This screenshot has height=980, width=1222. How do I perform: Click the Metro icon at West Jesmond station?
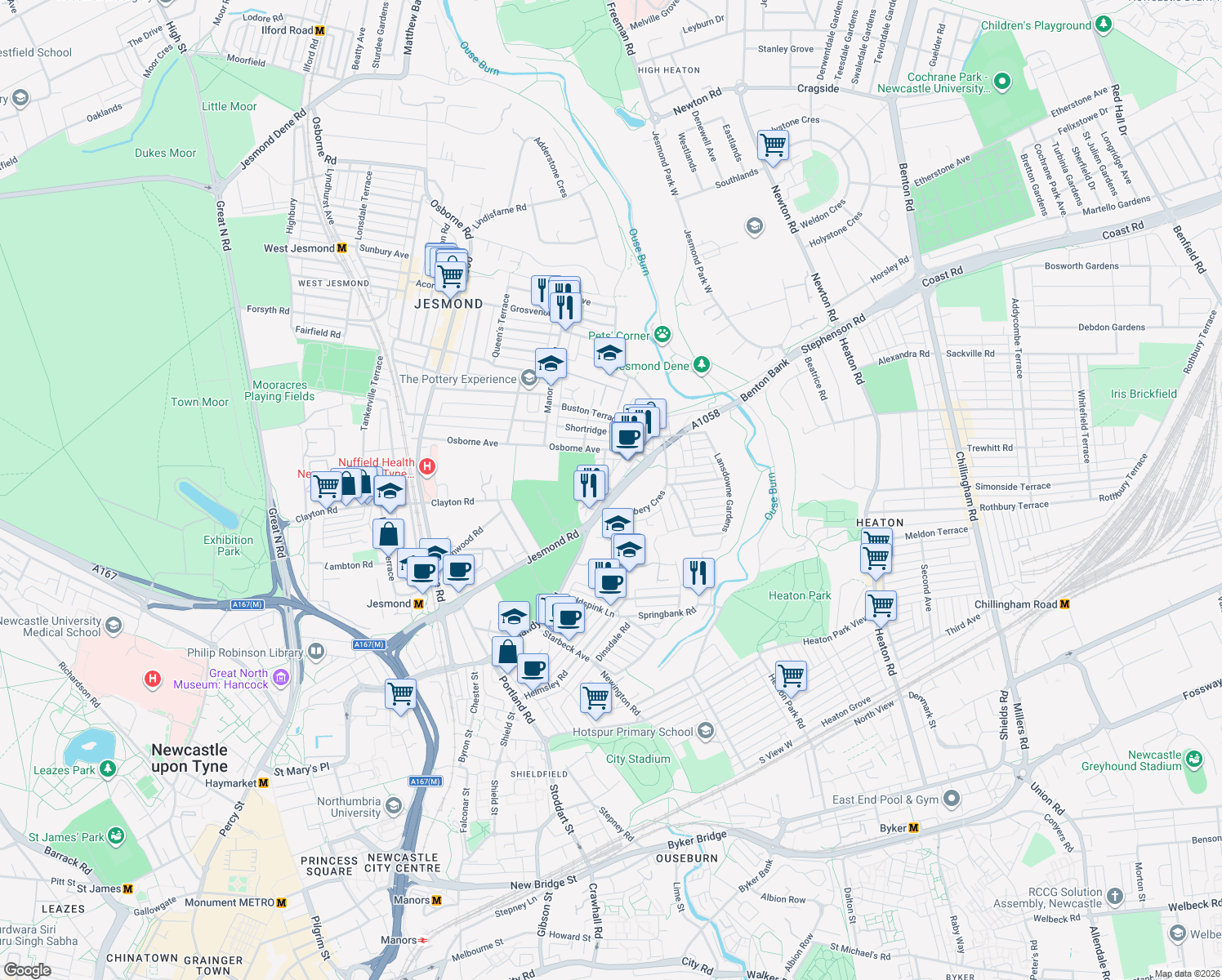(342, 247)
